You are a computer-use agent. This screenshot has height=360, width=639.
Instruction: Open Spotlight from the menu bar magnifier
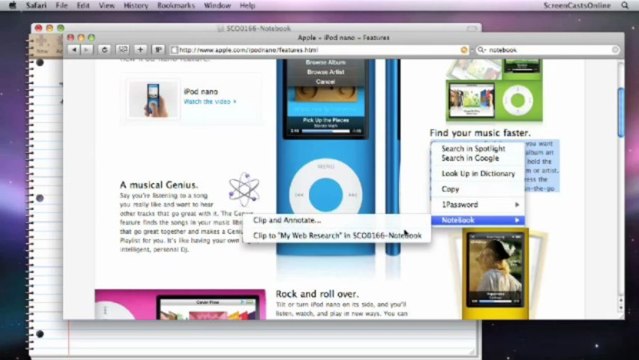tap(625, 5)
